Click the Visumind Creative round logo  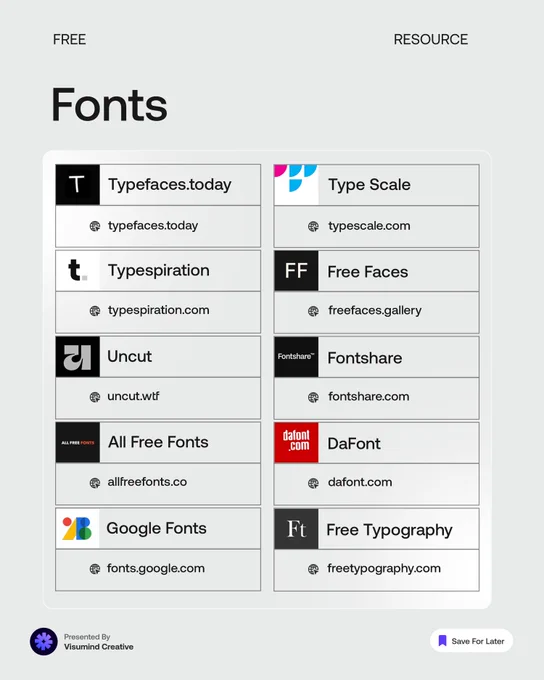tap(44, 641)
